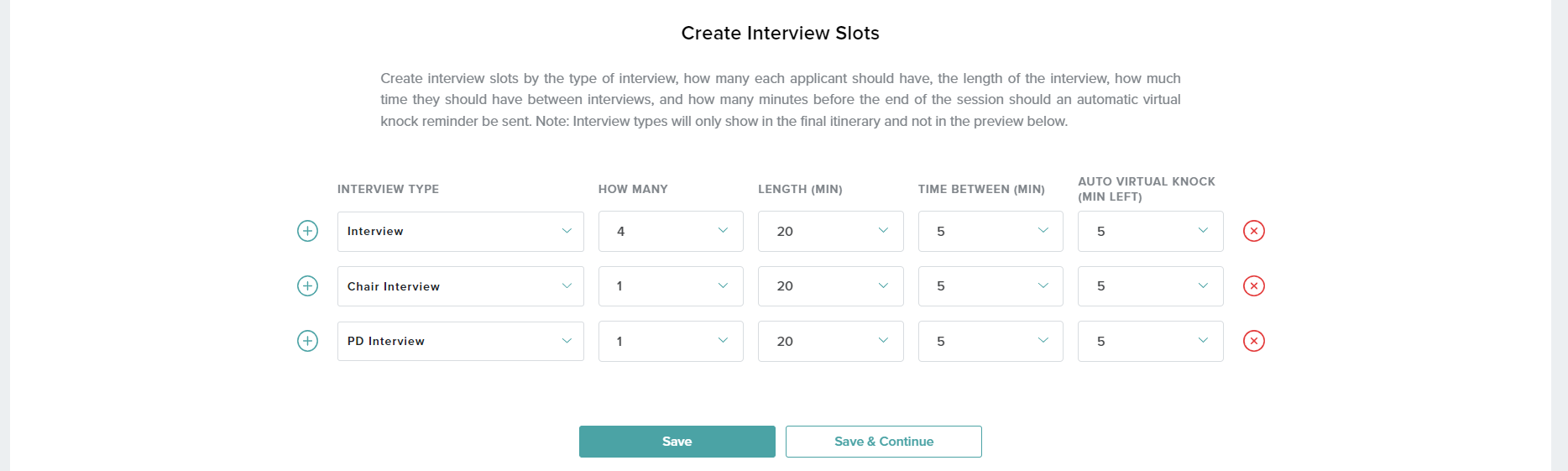The image size is (1568, 471).
Task: Delete the PD Interview row
Action: 1254,341
